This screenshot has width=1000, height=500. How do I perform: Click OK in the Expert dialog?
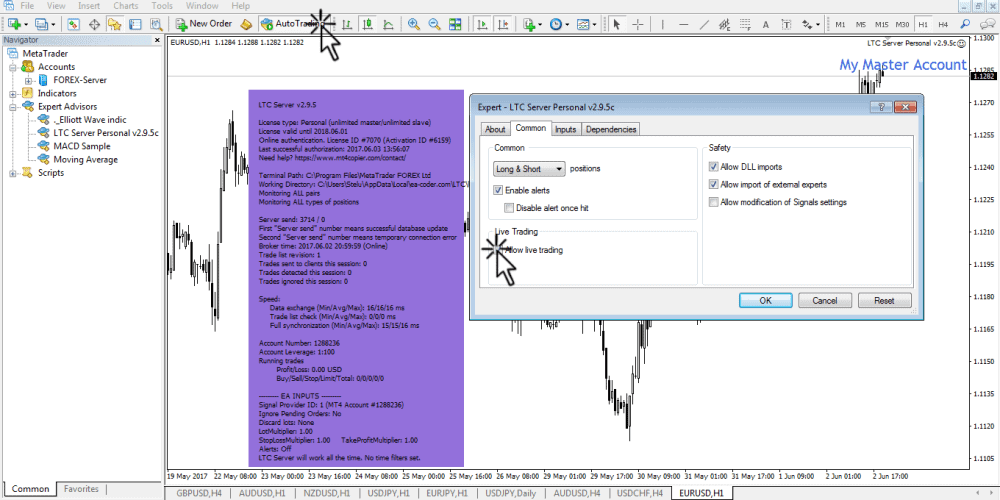point(765,300)
